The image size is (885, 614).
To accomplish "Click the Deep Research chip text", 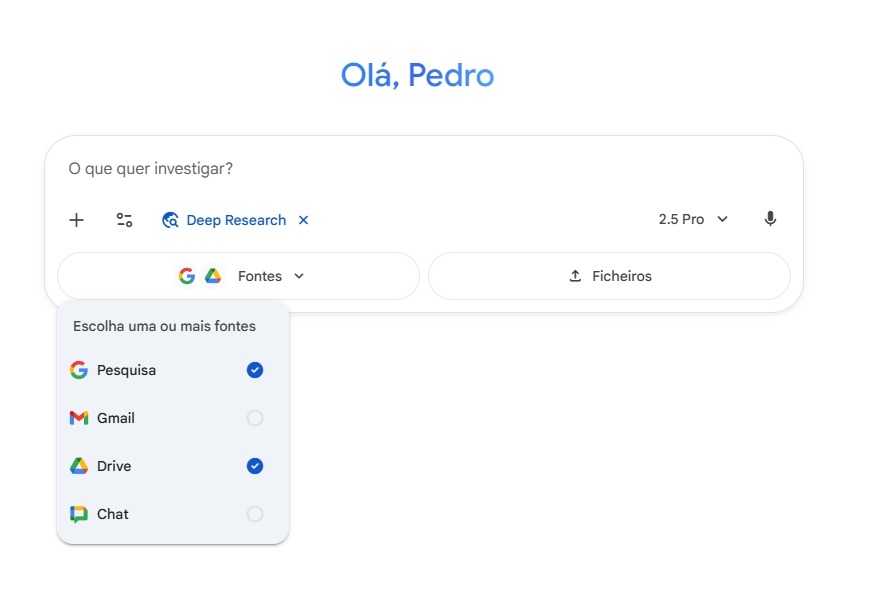I will [236, 220].
